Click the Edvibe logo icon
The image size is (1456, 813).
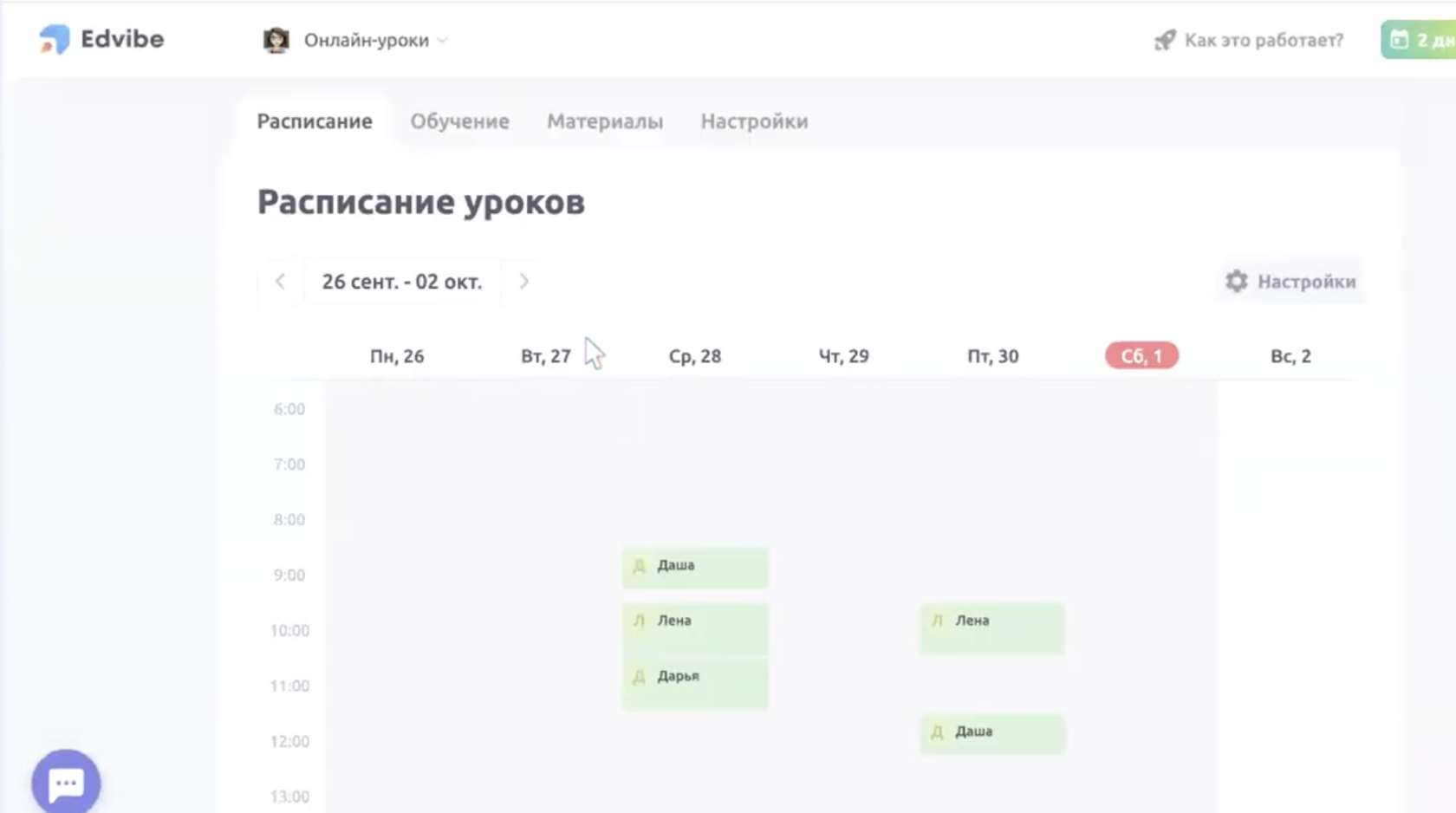(55, 39)
